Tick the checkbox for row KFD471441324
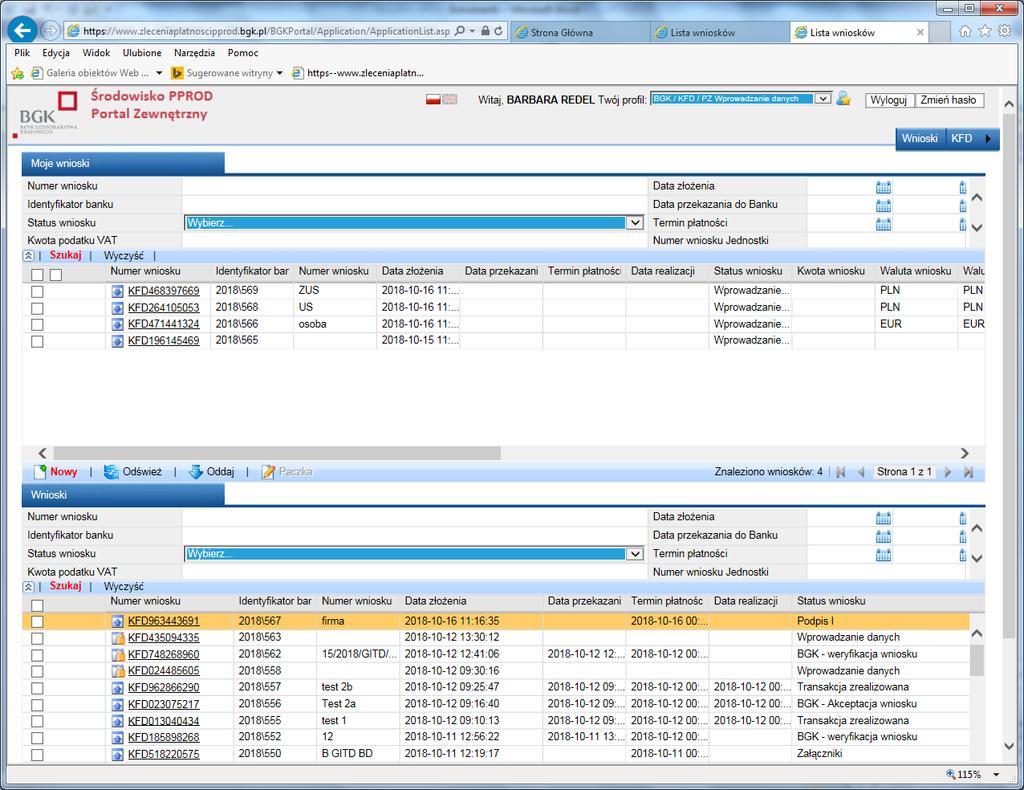 pyautogui.click(x=37, y=324)
